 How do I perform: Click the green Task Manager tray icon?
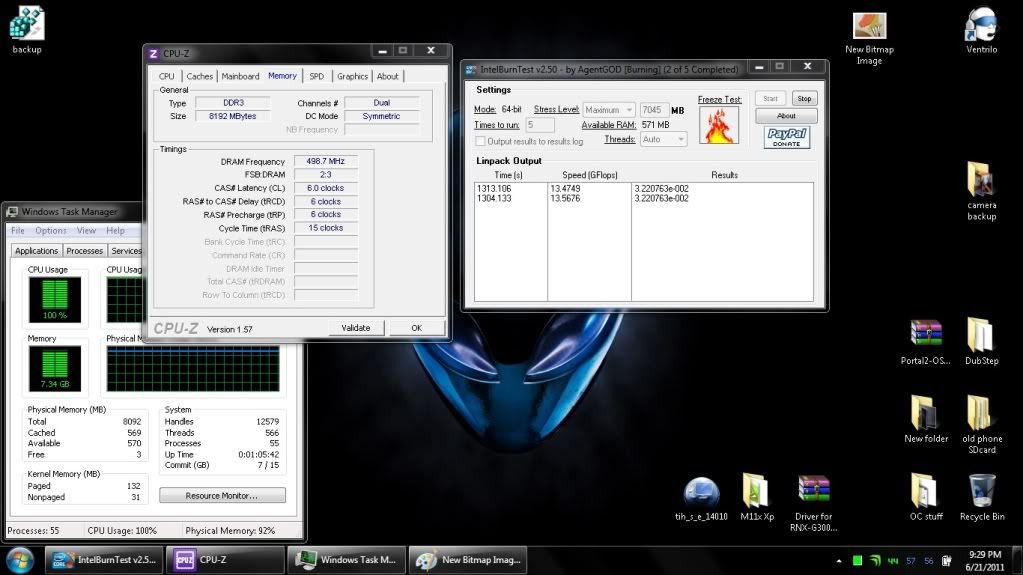click(857, 561)
